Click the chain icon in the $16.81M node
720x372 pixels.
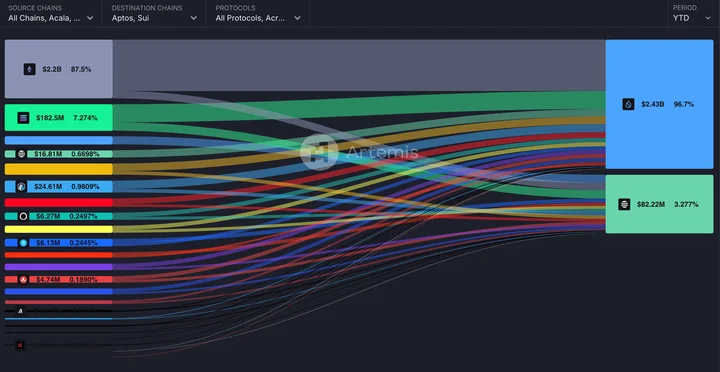pyautogui.click(x=22, y=154)
